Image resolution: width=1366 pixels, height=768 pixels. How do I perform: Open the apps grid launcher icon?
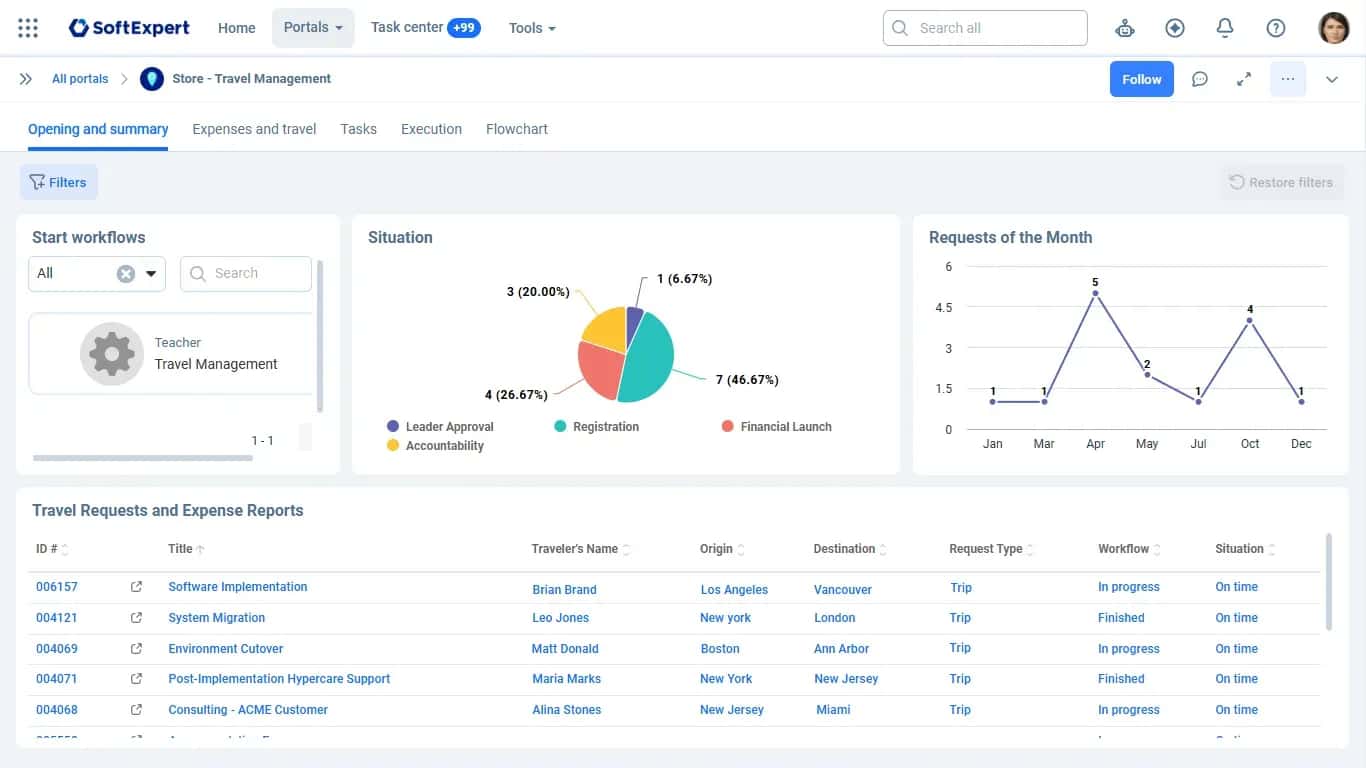28,28
